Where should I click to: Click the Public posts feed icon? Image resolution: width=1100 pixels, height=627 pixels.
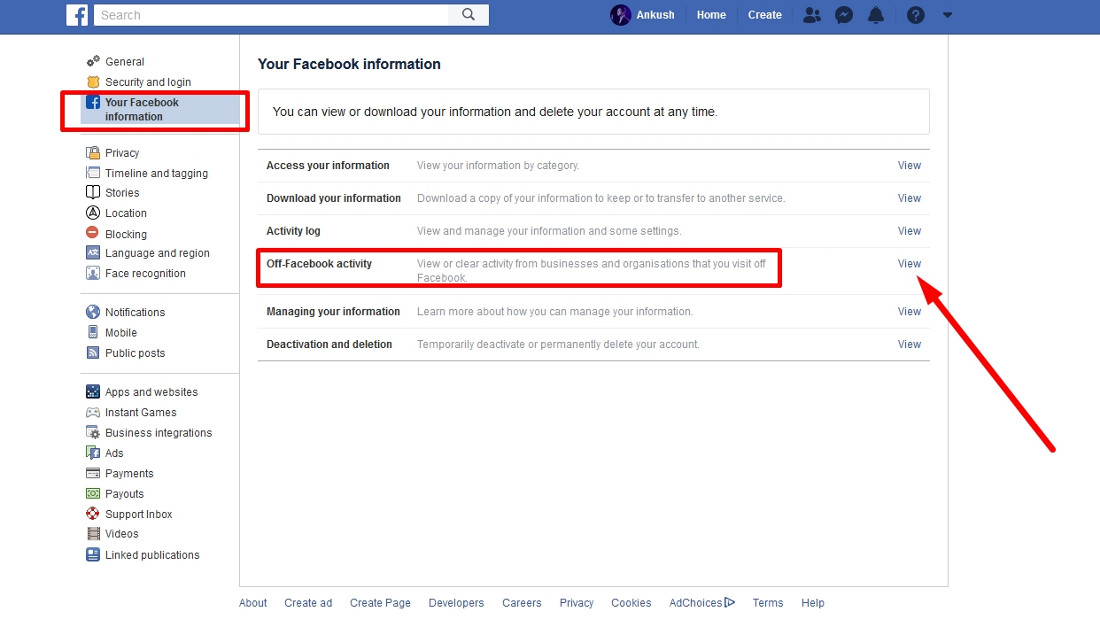pyautogui.click(x=93, y=352)
